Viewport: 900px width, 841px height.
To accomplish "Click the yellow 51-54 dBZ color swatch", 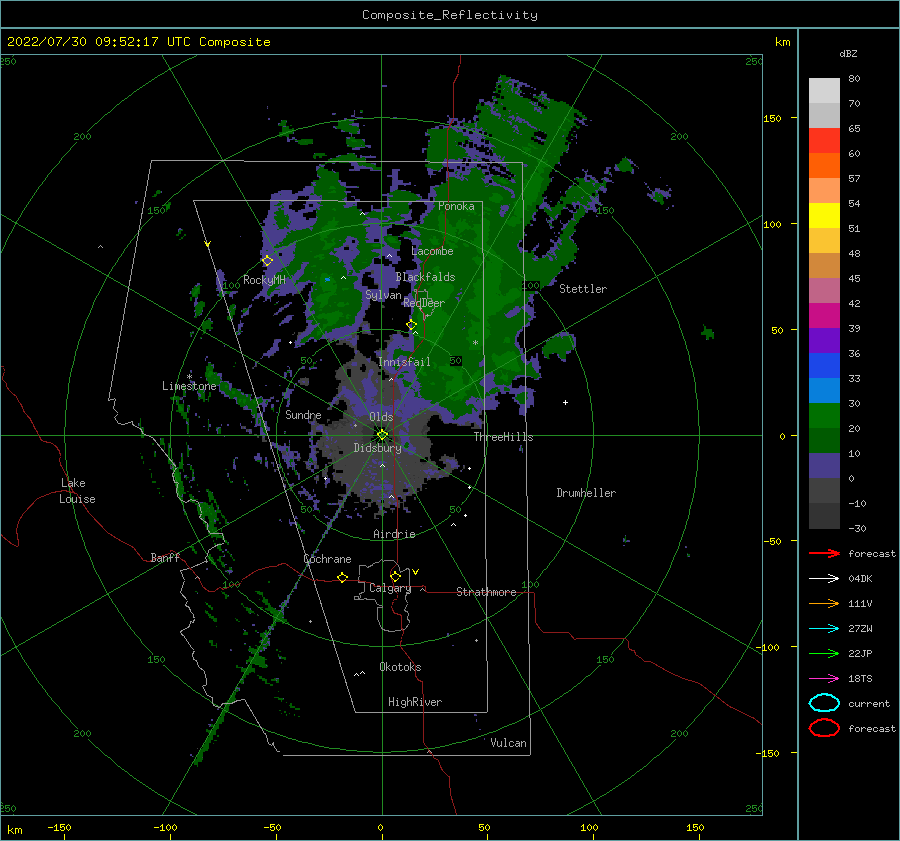I will point(824,216).
